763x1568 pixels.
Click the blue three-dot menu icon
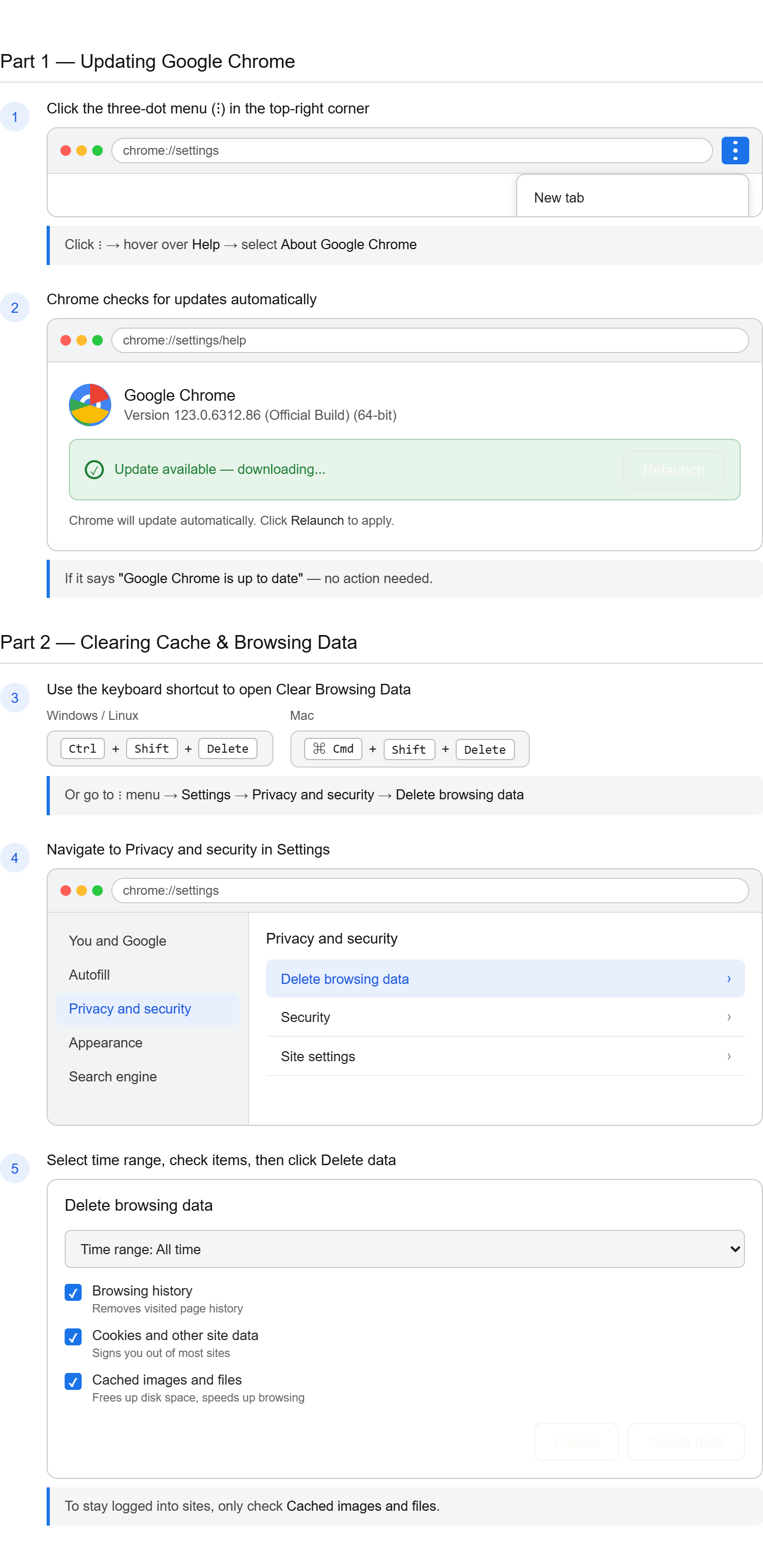734,151
